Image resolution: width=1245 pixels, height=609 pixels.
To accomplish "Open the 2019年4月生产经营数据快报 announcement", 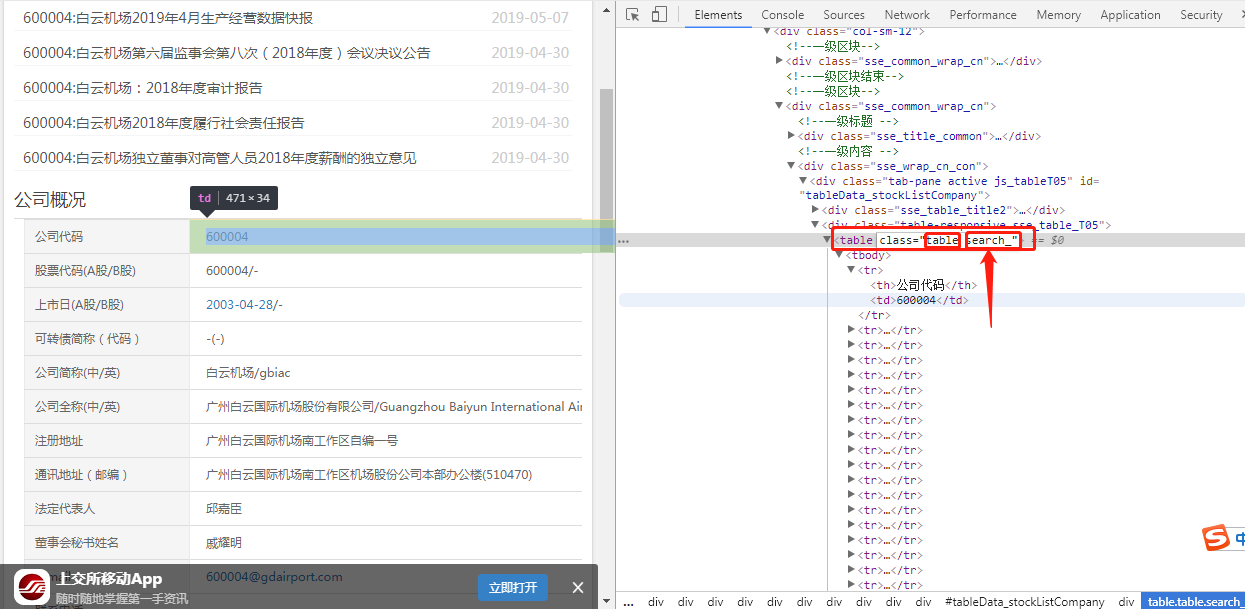I will point(168,18).
